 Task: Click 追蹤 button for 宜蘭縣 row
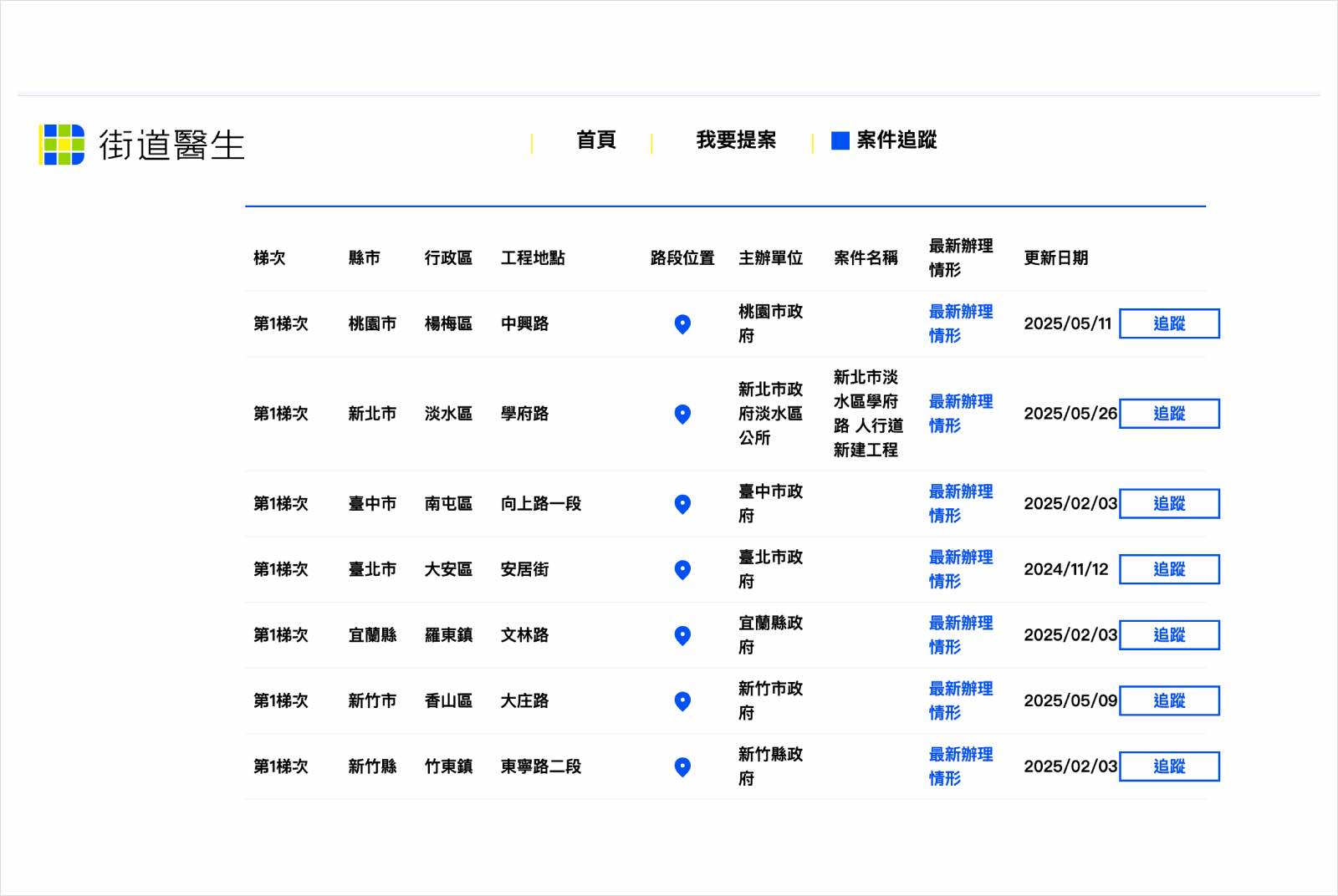tap(1169, 635)
